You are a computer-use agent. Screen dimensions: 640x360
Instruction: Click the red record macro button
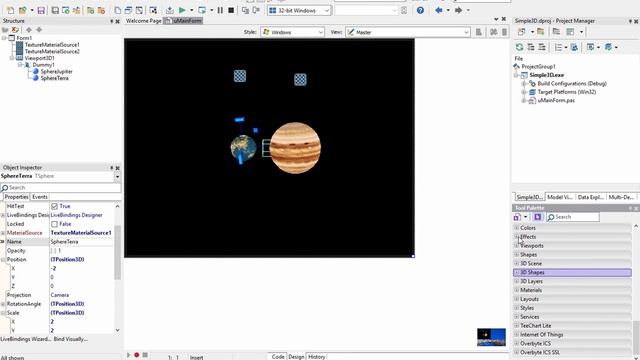(x=137, y=355)
